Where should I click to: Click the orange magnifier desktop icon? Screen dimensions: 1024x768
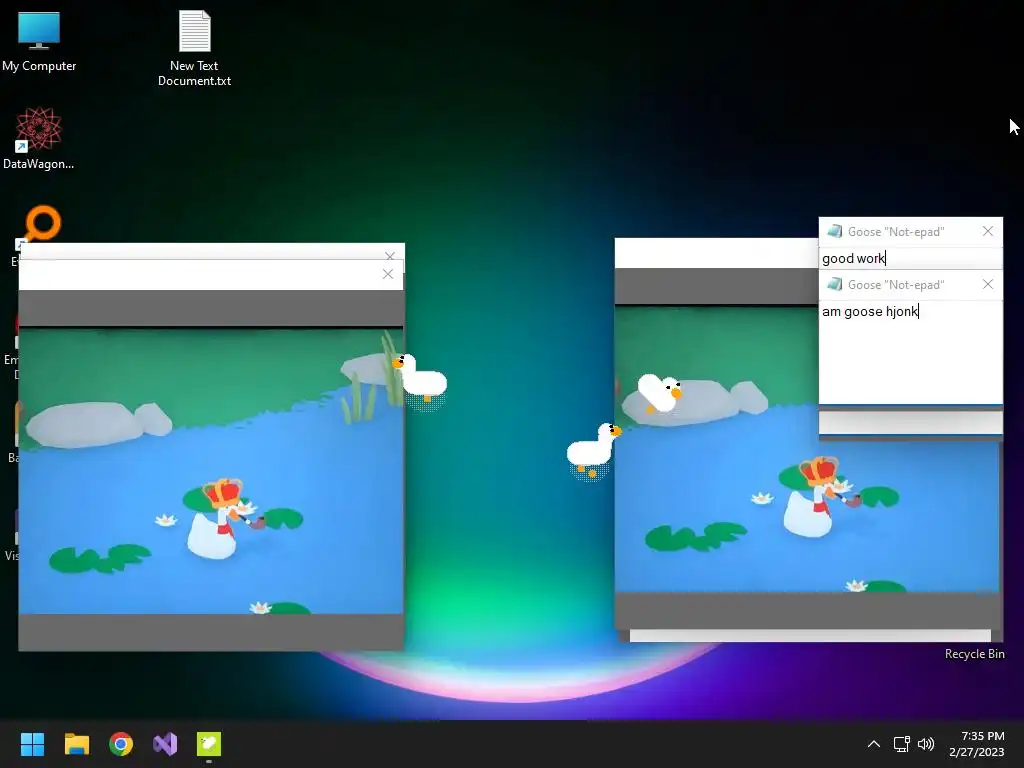point(42,224)
